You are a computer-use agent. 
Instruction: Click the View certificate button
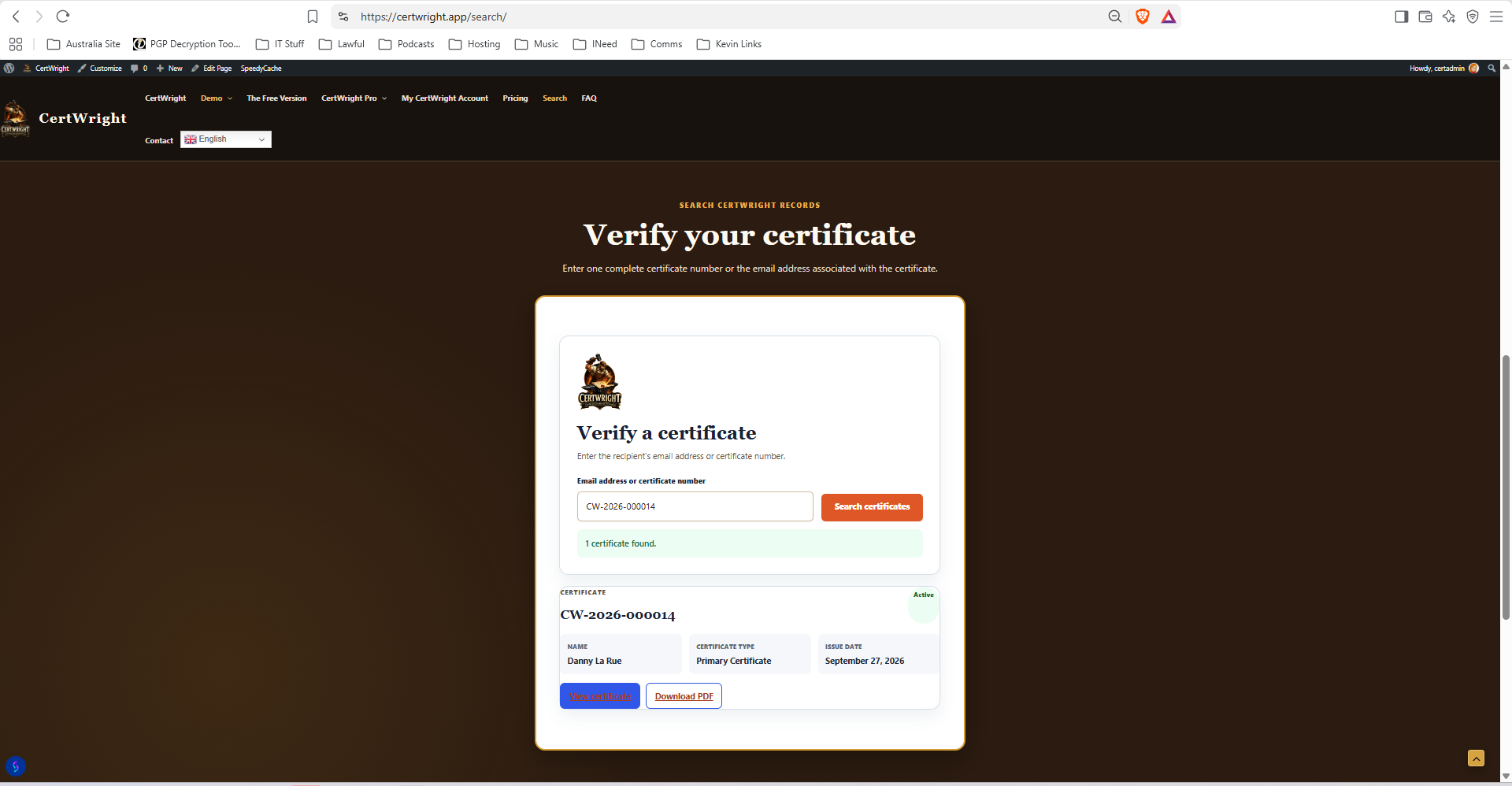tap(600, 696)
